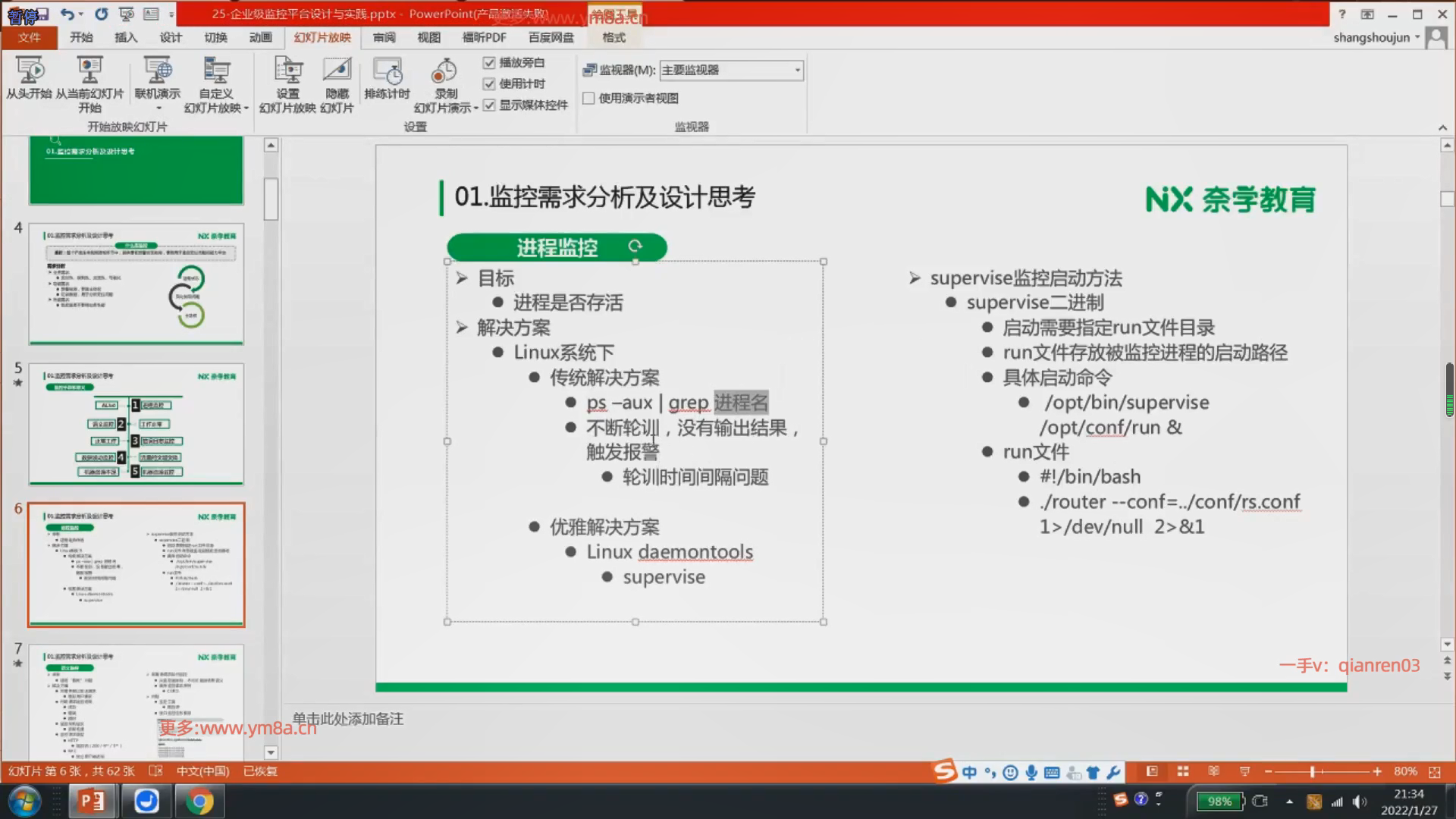Viewport: 1456px width, 819px height.
Task: Enable Use Presenter View (使用演示者视图) checkbox
Action: 588,98
